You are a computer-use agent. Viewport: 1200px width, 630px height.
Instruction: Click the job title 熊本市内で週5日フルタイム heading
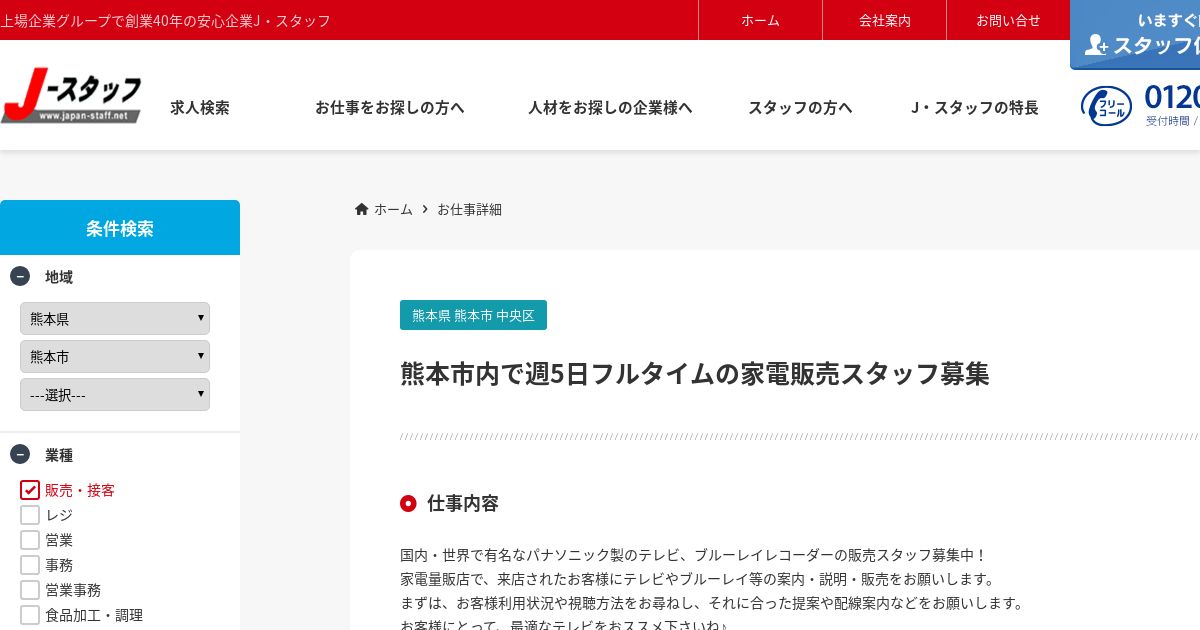pyautogui.click(x=695, y=374)
